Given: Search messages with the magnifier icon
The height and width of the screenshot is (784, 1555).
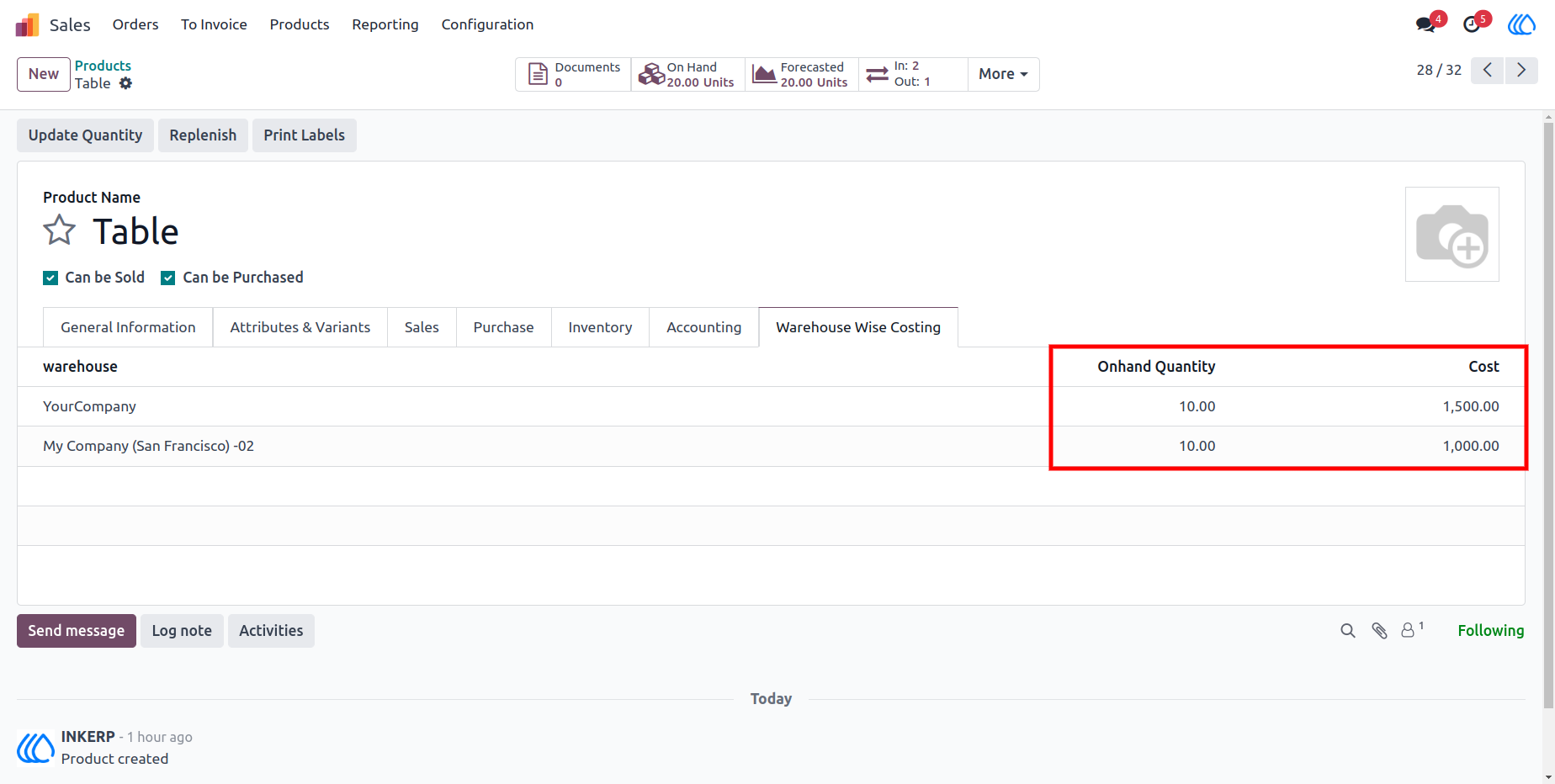Looking at the screenshot, I should click(1348, 631).
